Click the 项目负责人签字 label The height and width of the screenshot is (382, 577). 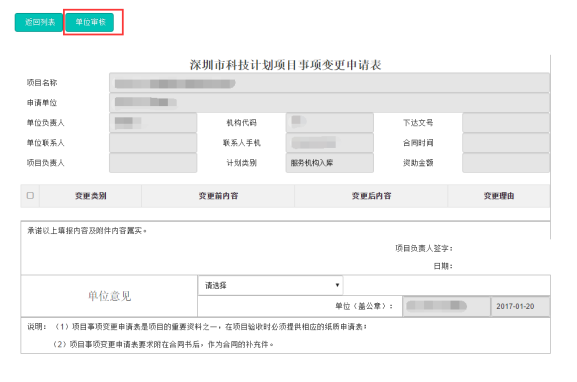(424, 248)
